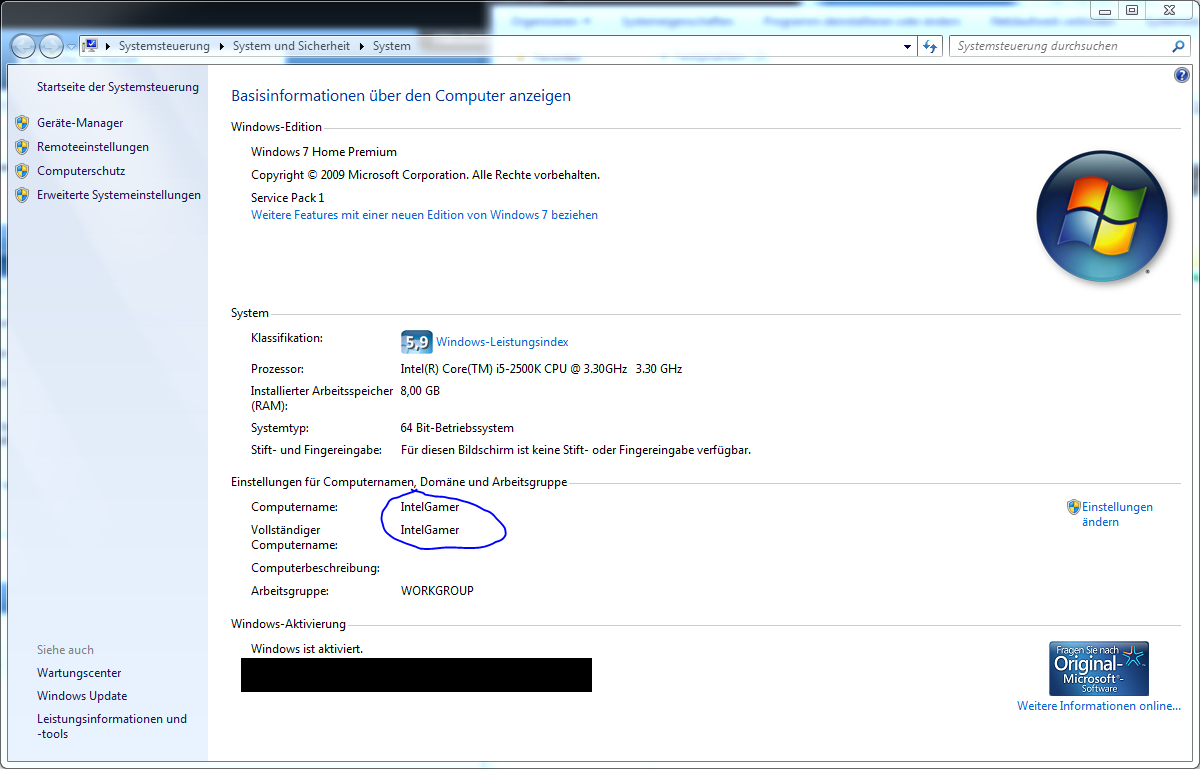This screenshot has height=769, width=1200.
Task: Click shield icon beside Computerschutz
Action: (x=22, y=171)
